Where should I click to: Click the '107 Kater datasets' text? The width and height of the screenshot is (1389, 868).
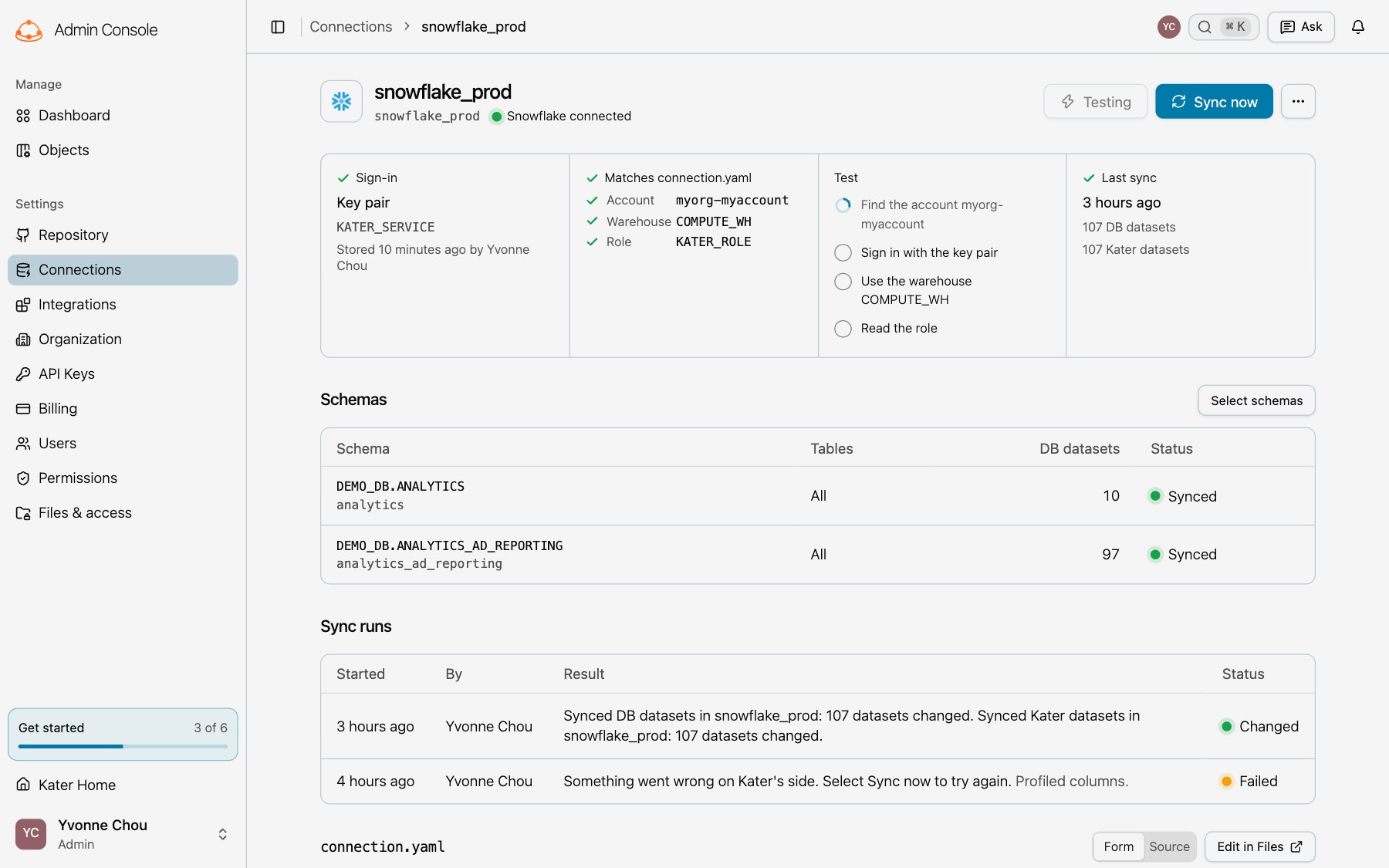(x=1136, y=250)
